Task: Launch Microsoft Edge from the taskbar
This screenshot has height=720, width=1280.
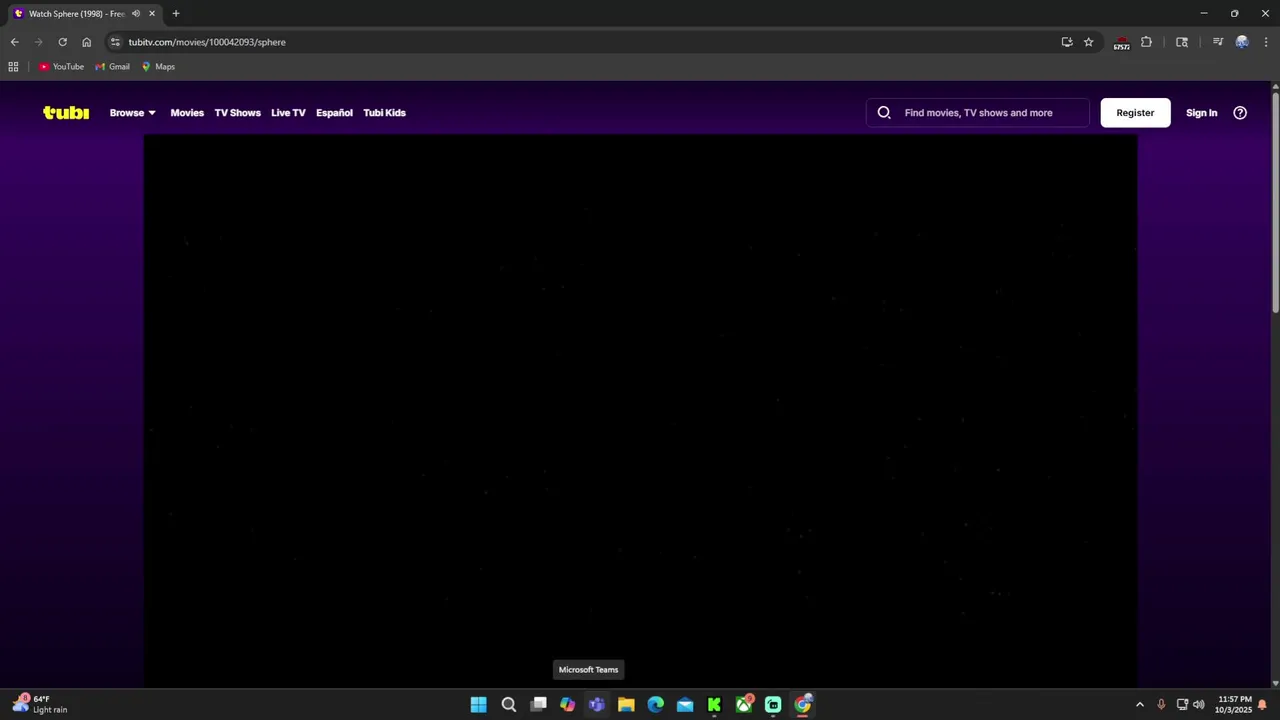Action: pos(656,705)
